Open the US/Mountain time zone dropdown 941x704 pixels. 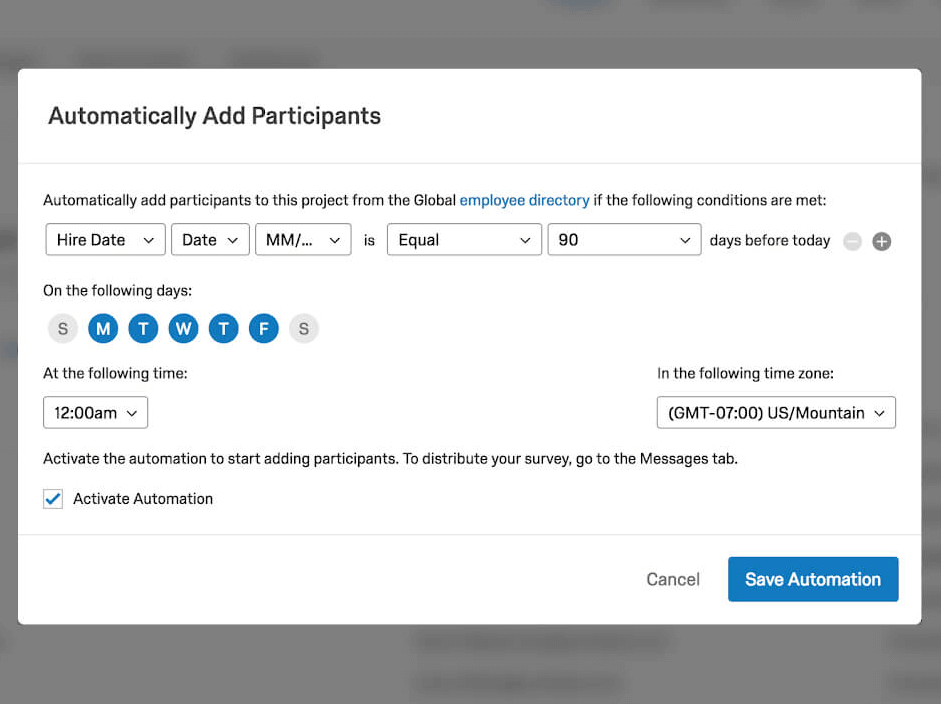tap(776, 412)
